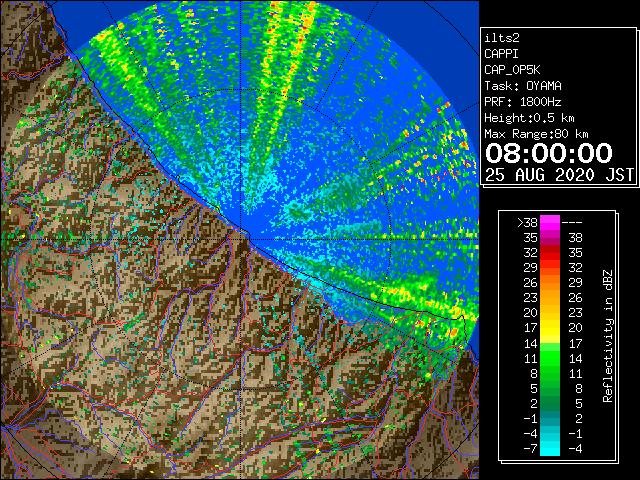Click the 'PRF: 1800Hz' line
The height and width of the screenshot is (480, 640).
pyautogui.click(x=523, y=102)
